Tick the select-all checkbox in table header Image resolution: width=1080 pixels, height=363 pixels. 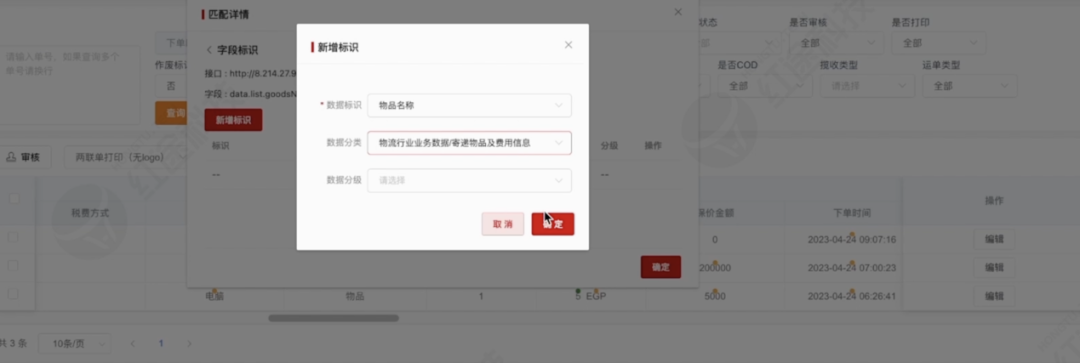[x=14, y=199]
